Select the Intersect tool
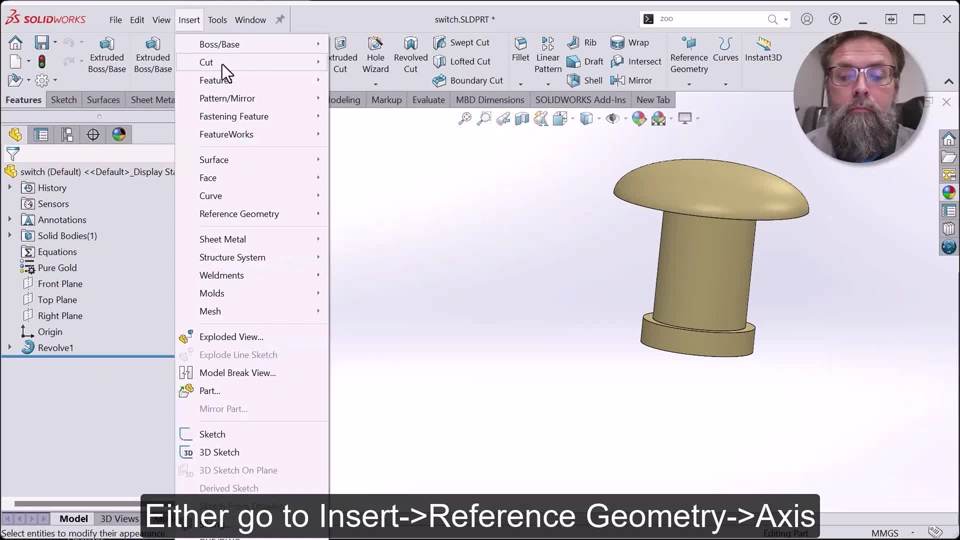 (x=636, y=61)
